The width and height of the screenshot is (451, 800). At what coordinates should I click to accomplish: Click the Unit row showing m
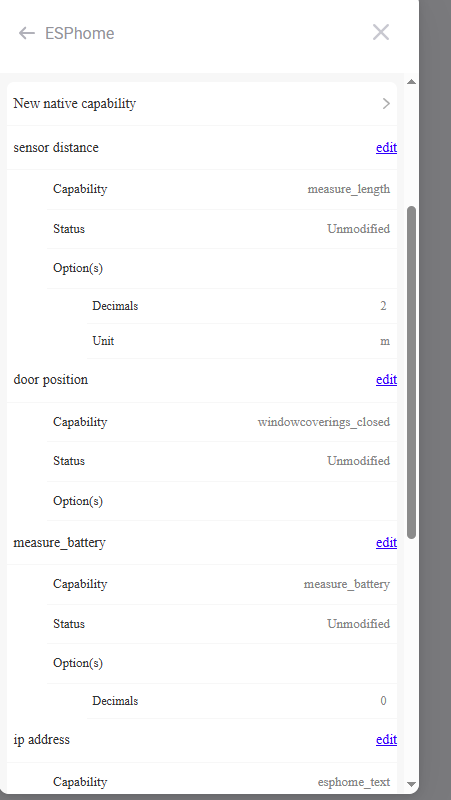coord(242,341)
